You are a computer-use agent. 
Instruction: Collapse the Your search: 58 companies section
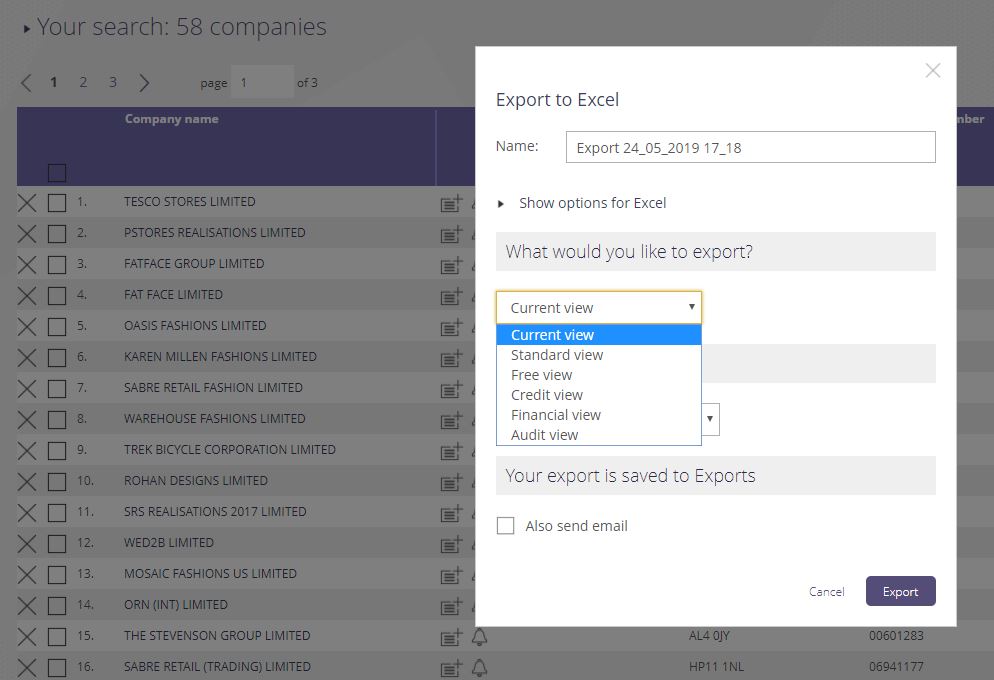[27, 29]
